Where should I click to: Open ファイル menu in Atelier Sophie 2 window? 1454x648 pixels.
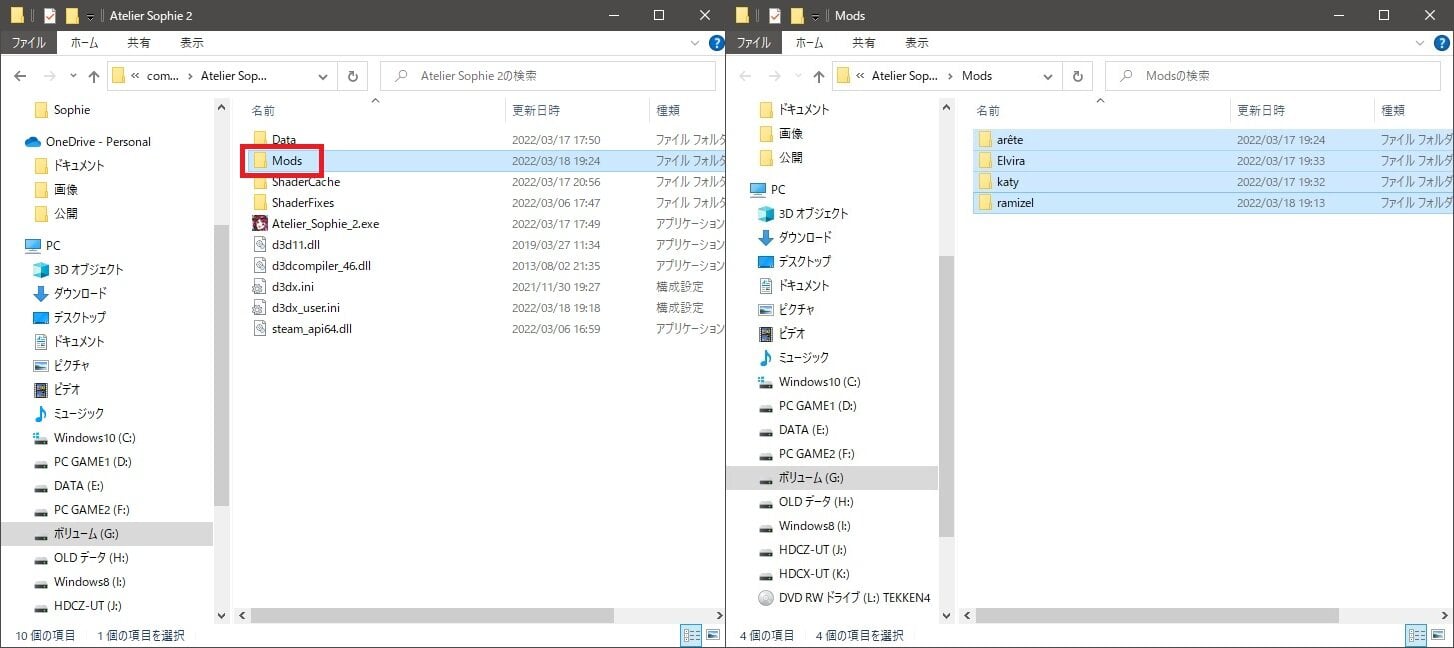[28, 43]
